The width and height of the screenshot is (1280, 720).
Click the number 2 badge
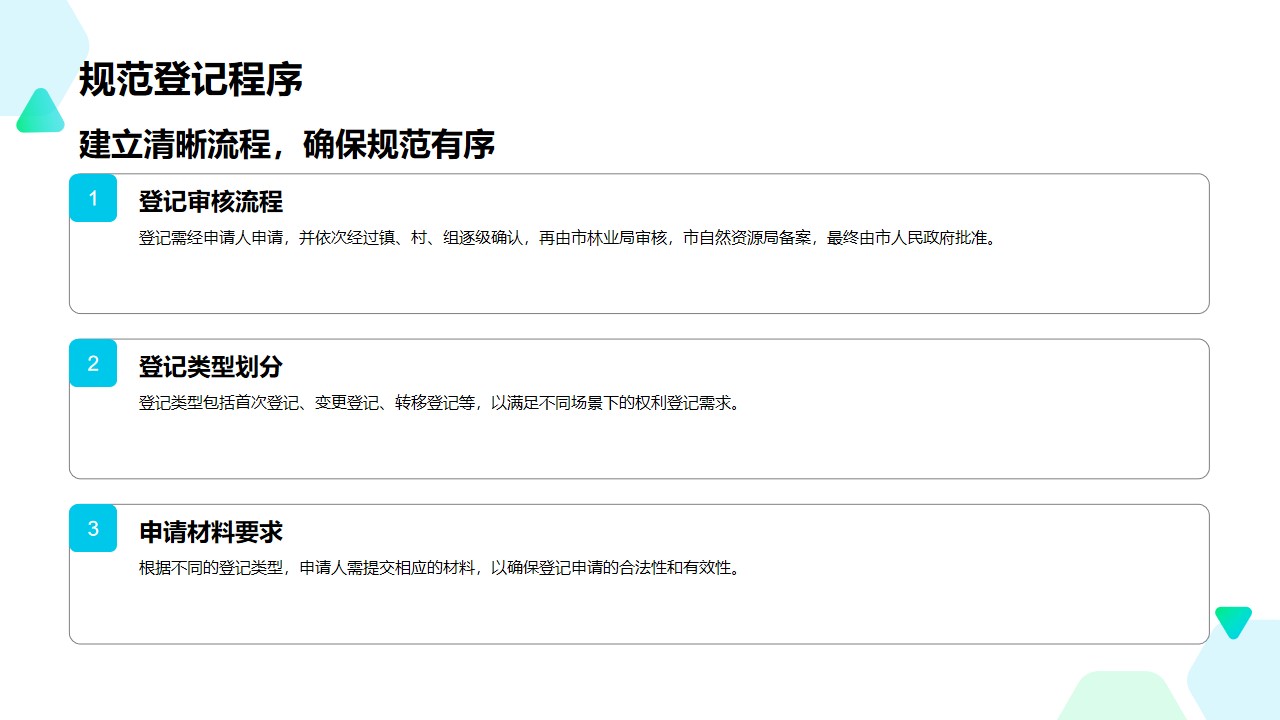93,363
